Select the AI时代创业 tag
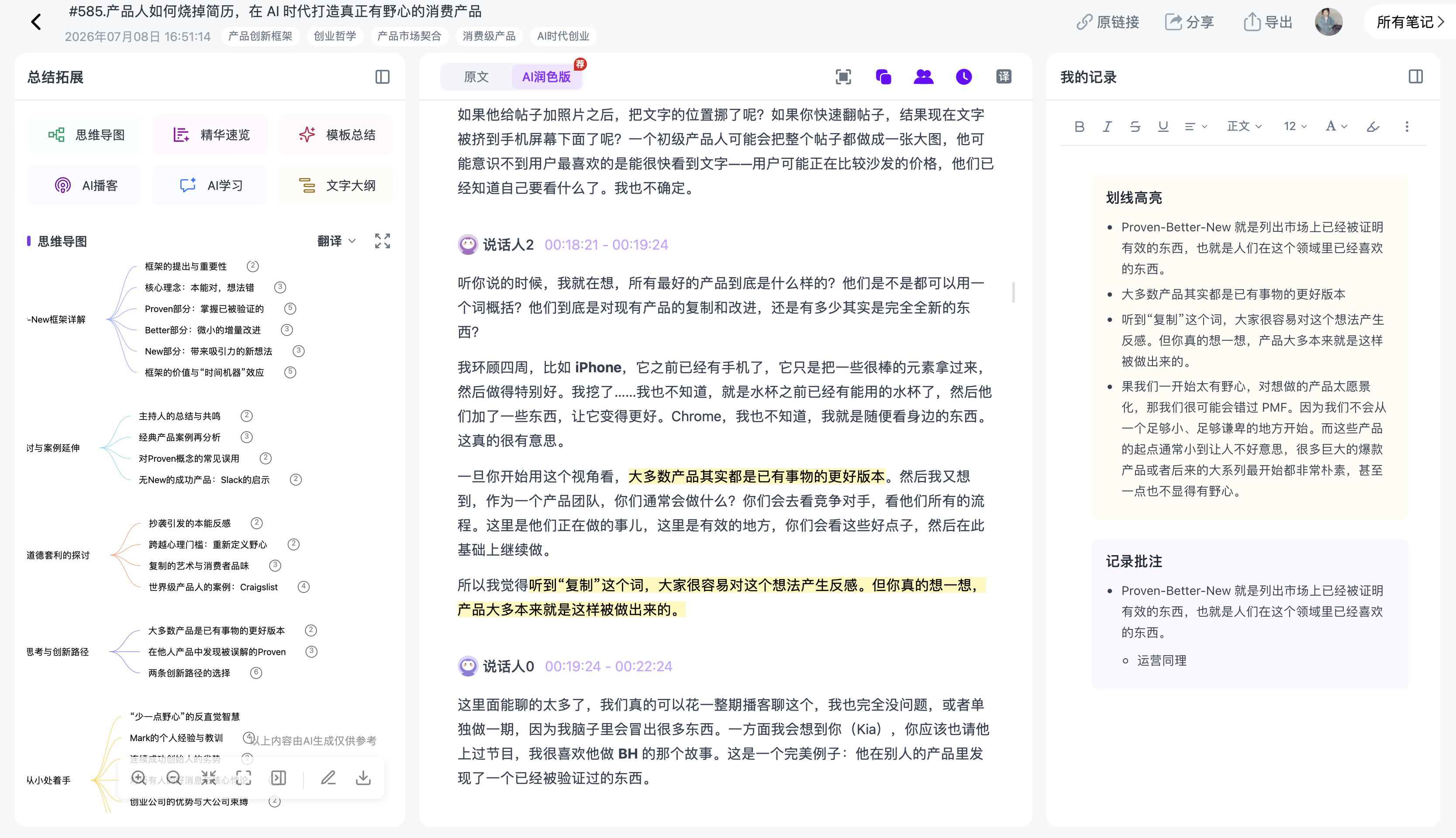This screenshot has width=1456, height=838. (563, 36)
